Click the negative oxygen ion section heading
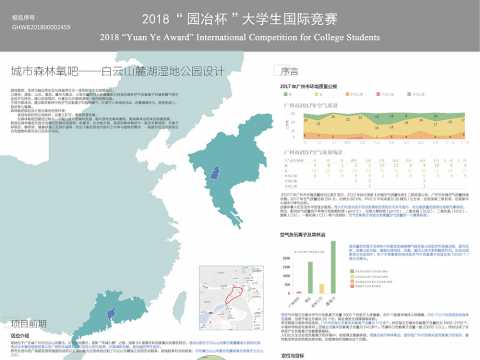480x360 pixels. (302, 235)
